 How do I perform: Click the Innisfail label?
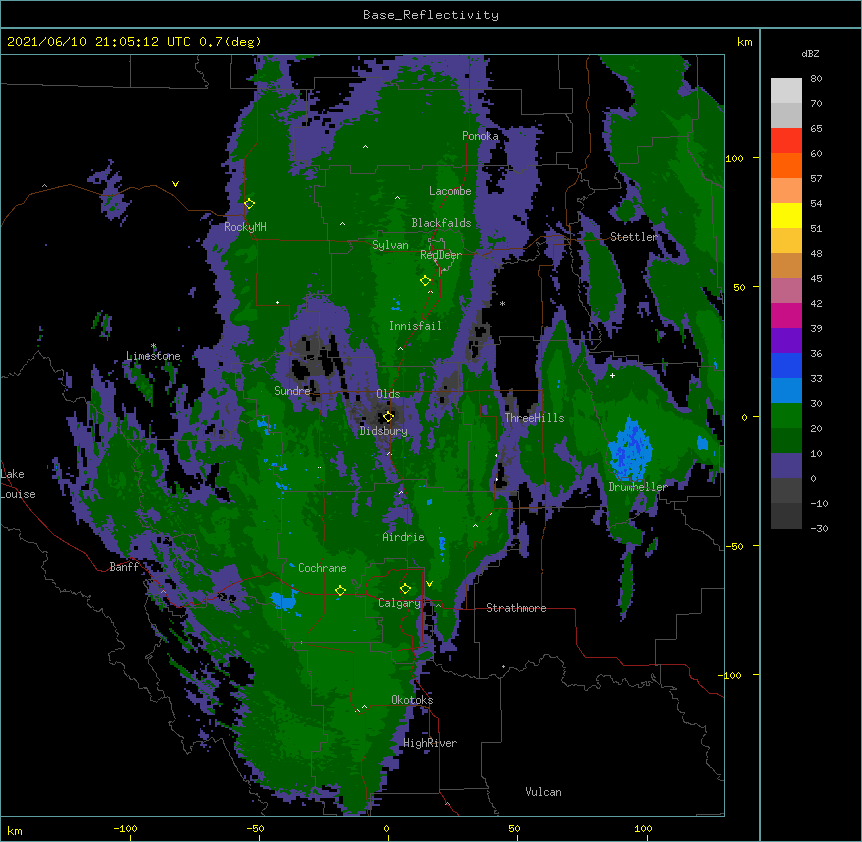pyautogui.click(x=415, y=326)
